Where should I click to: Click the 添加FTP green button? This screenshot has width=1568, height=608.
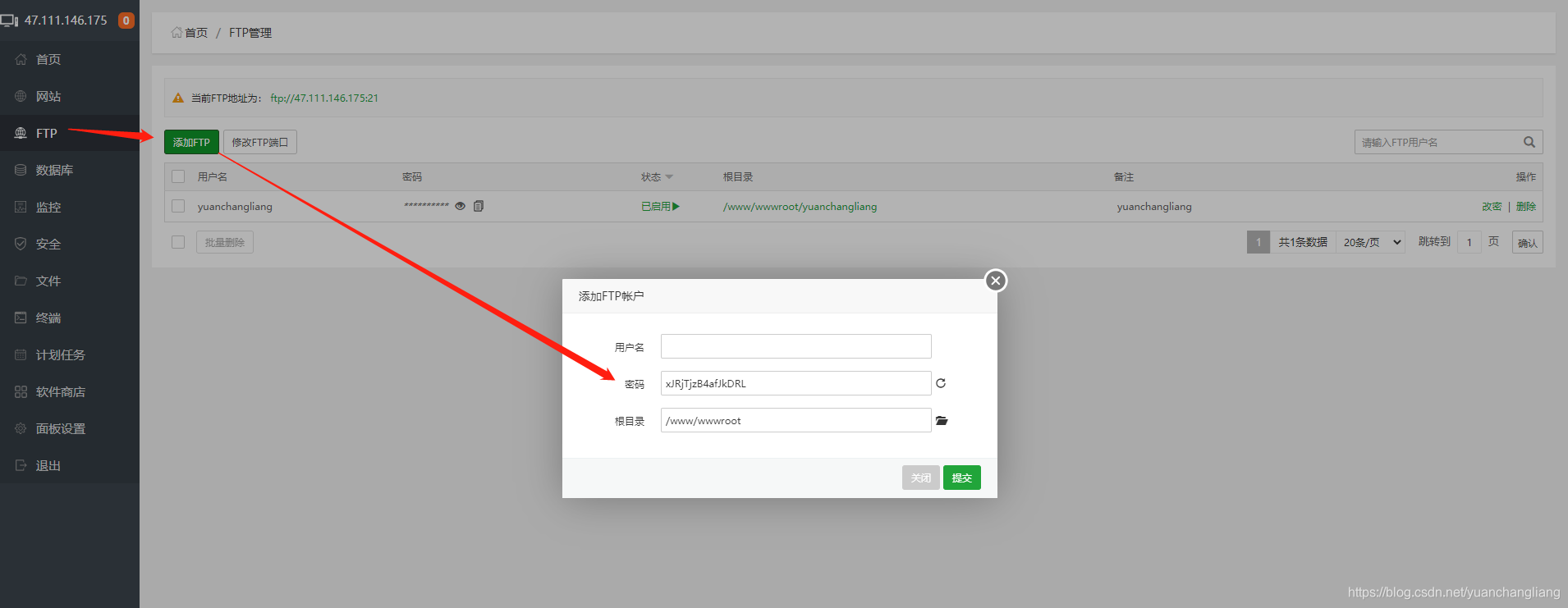191,142
